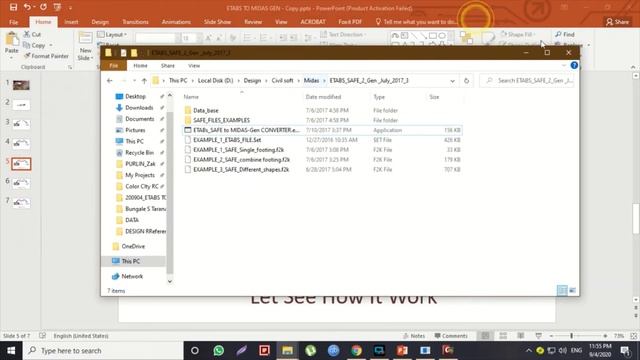This screenshot has height=360, width=640.
Task: Select ETABs_SAFE to MIDAS-Gen CONVERTER application file
Action: tap(322, 130)
